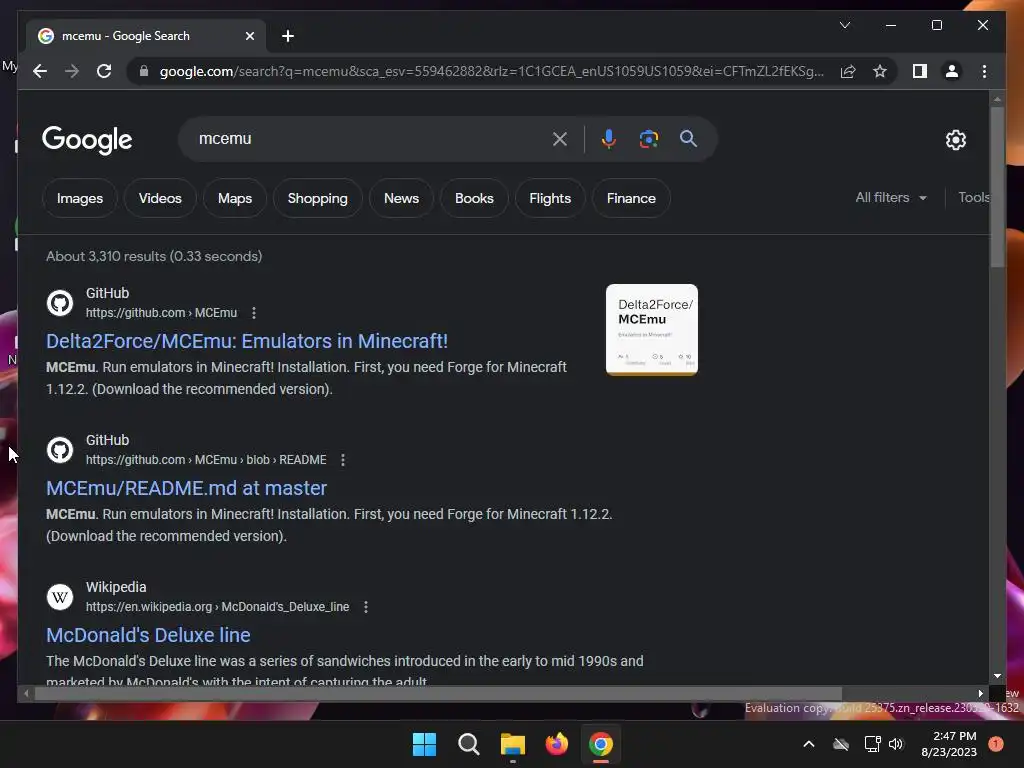Open more options for README GitHub result

coord(343,460)
